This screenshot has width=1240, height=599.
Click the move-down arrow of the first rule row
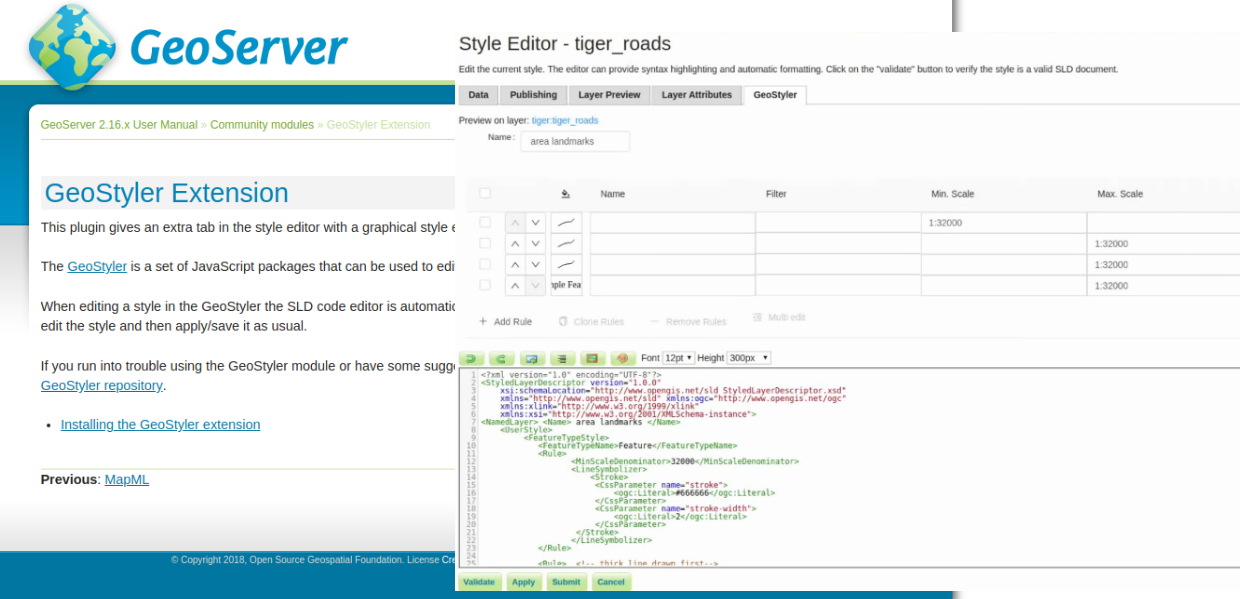click(x=536, y=223)
